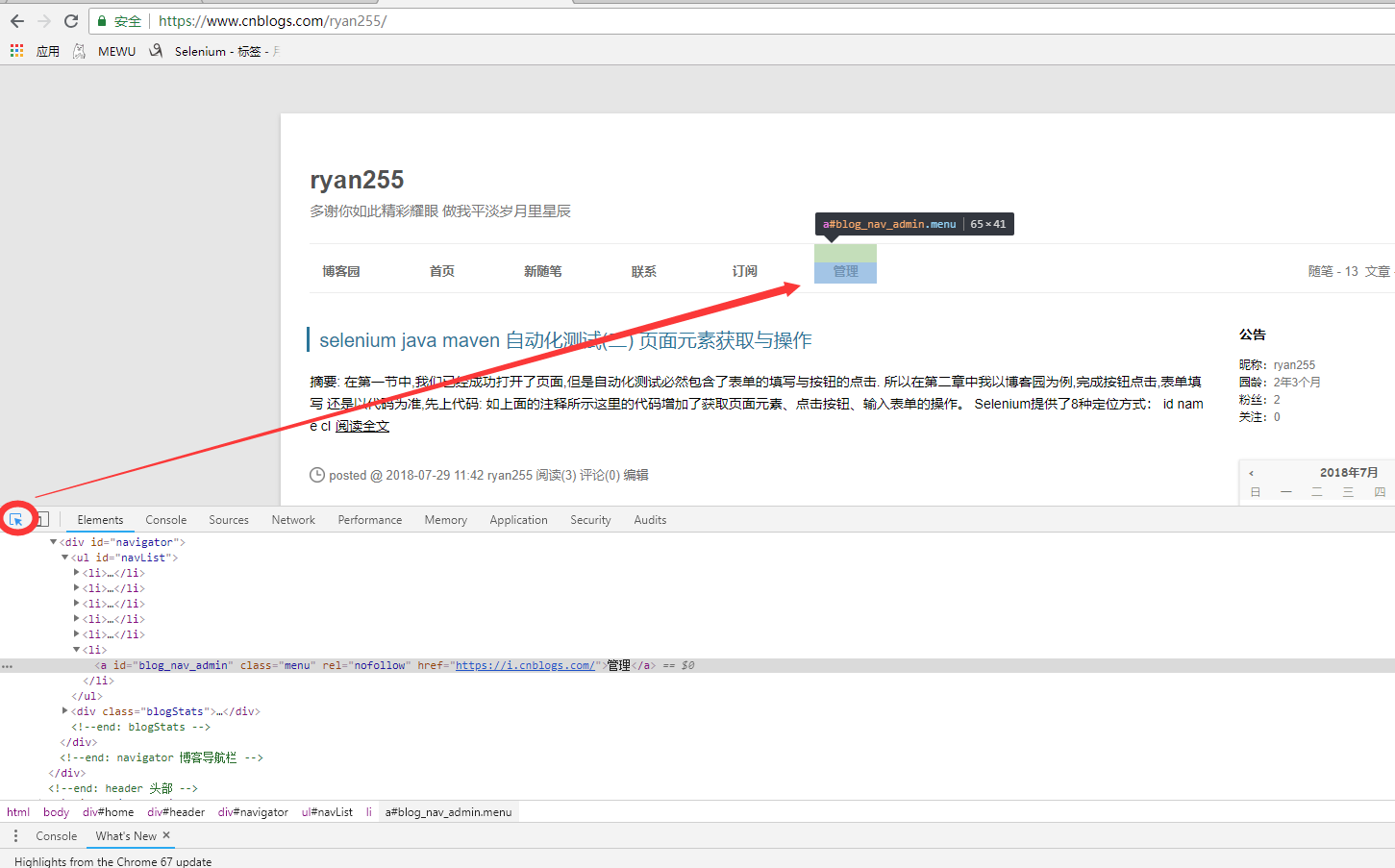Select a#blog_nav_admin.menu breadcrumb

(449, 812)
